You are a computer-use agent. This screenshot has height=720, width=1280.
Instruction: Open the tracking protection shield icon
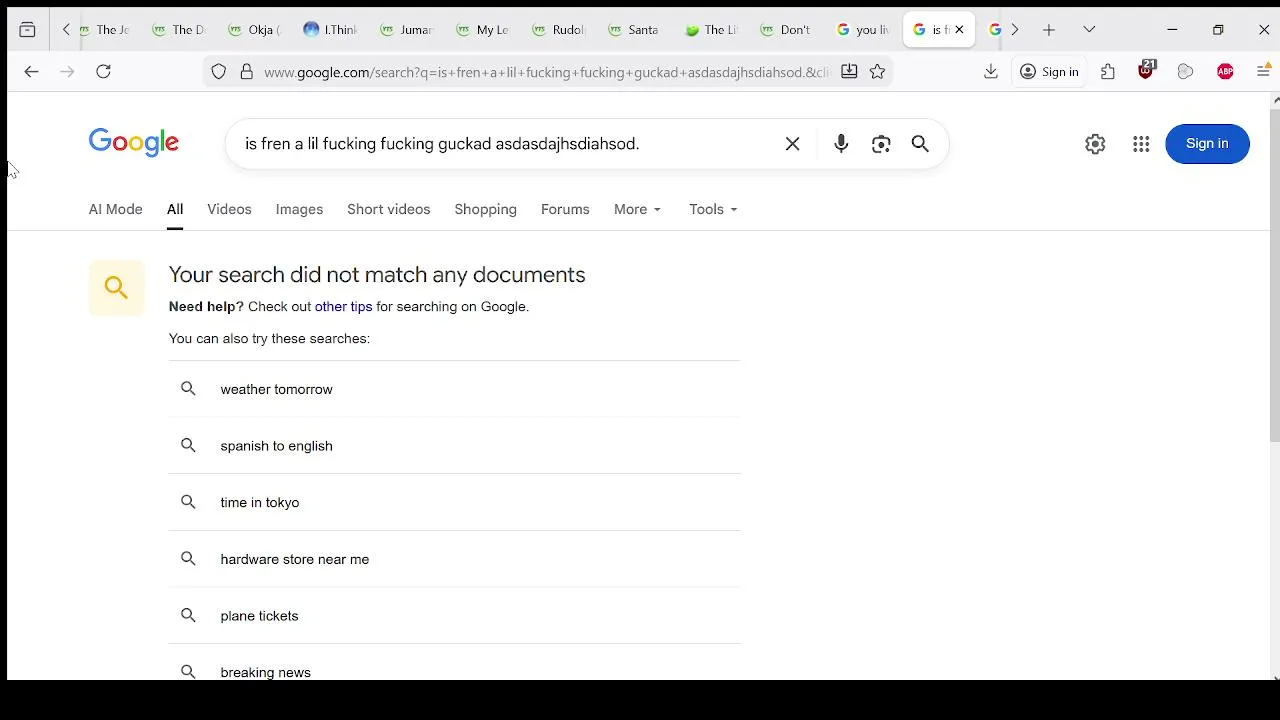[x=219, y=72]
